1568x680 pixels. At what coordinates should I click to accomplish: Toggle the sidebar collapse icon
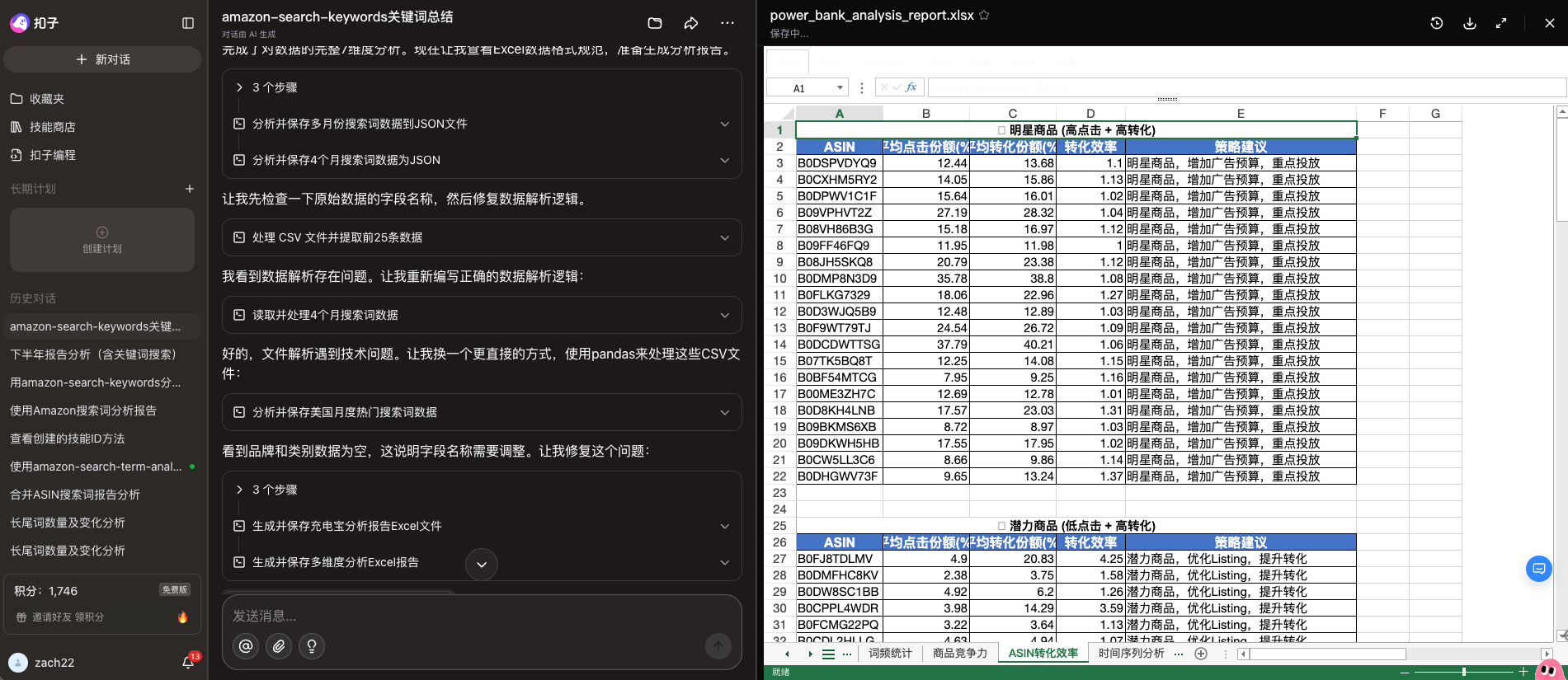point(188,23)
